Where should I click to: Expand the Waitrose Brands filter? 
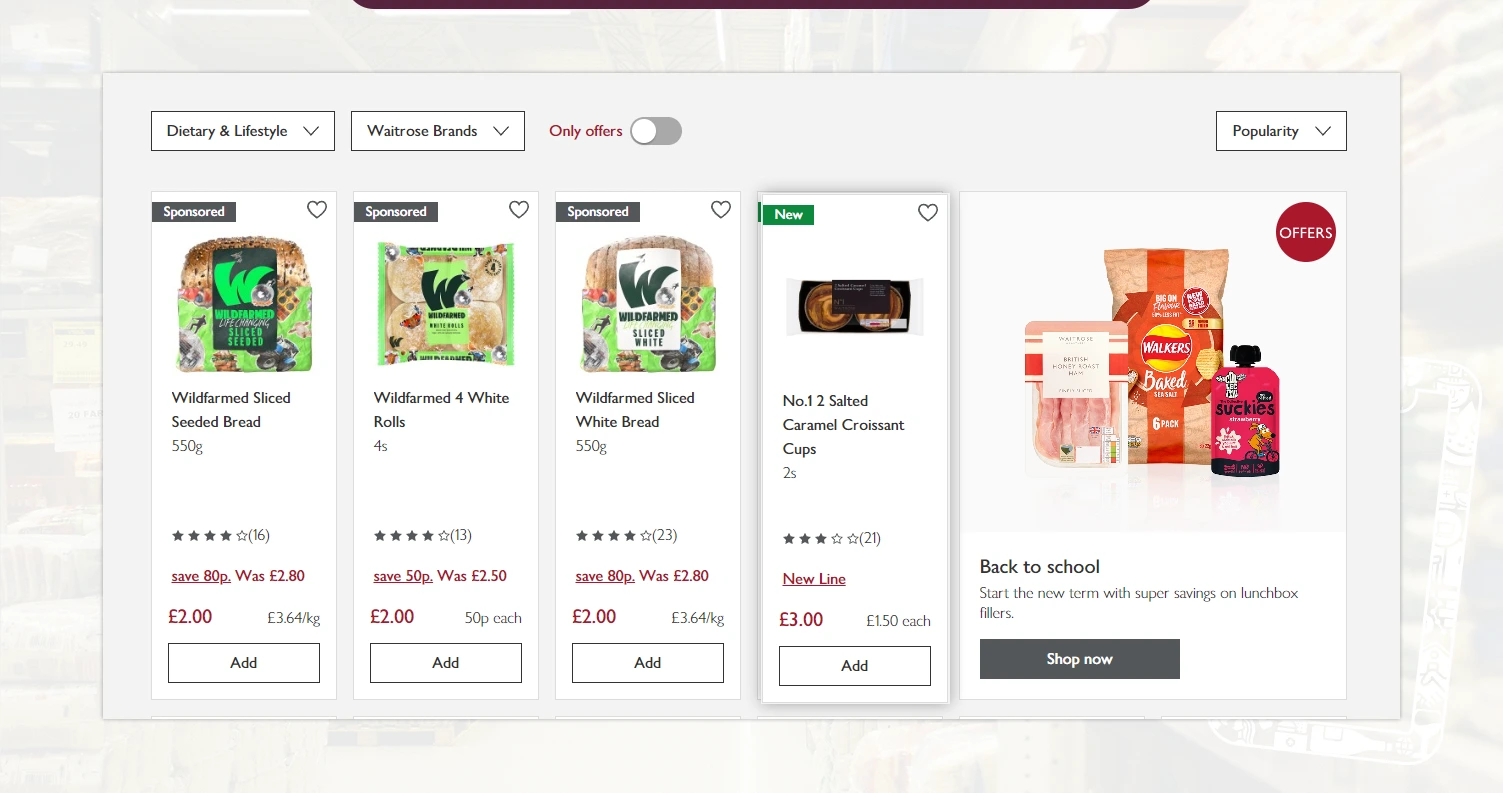(x=438, y=131)
